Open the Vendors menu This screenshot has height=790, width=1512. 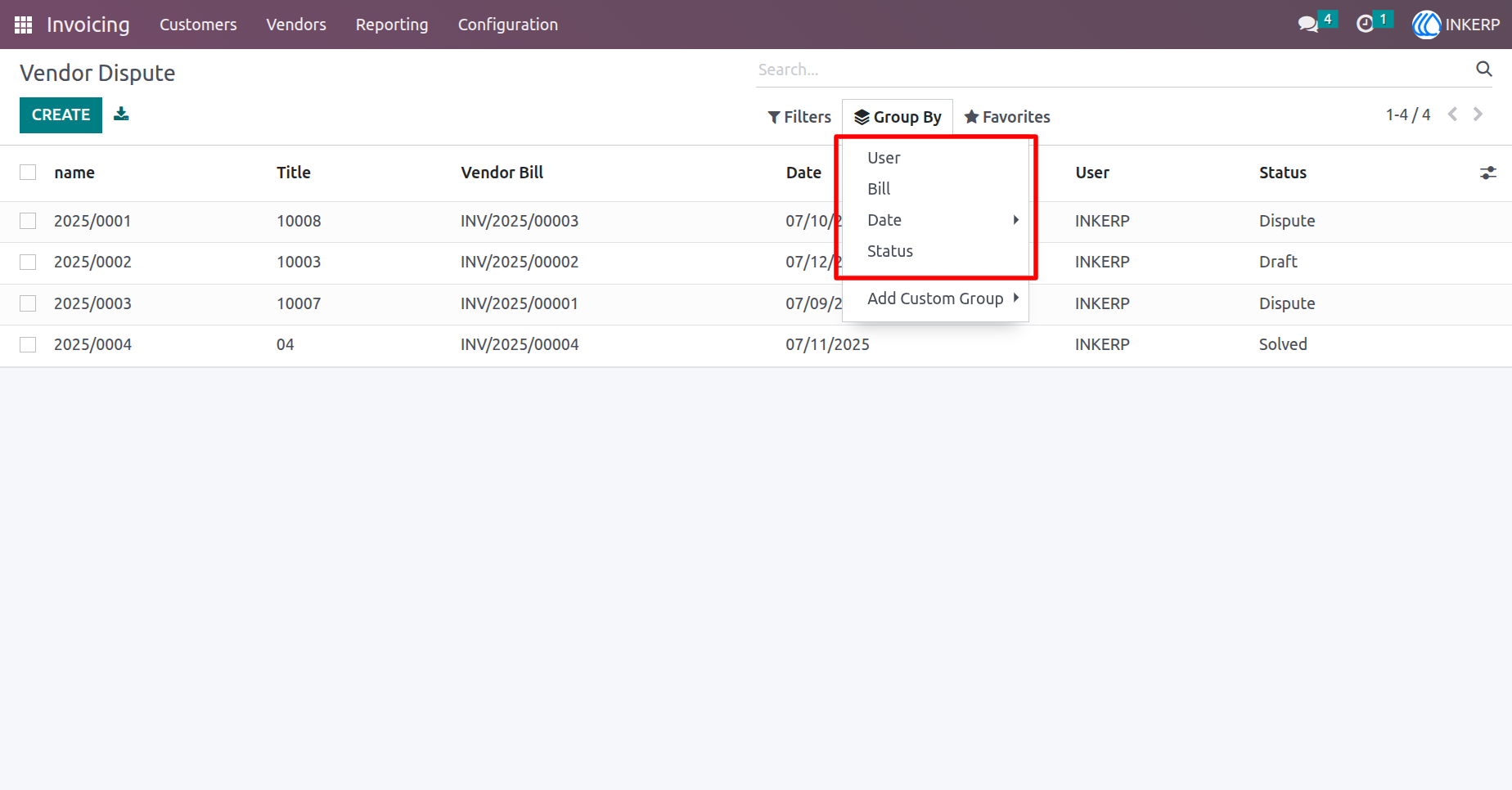click(296, 25)
